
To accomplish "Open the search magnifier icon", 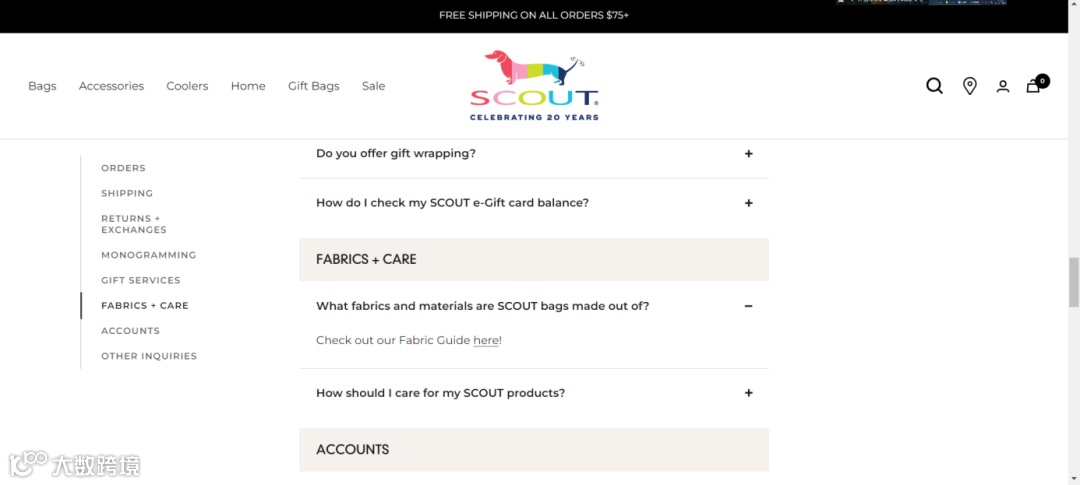I will (934, 86).
